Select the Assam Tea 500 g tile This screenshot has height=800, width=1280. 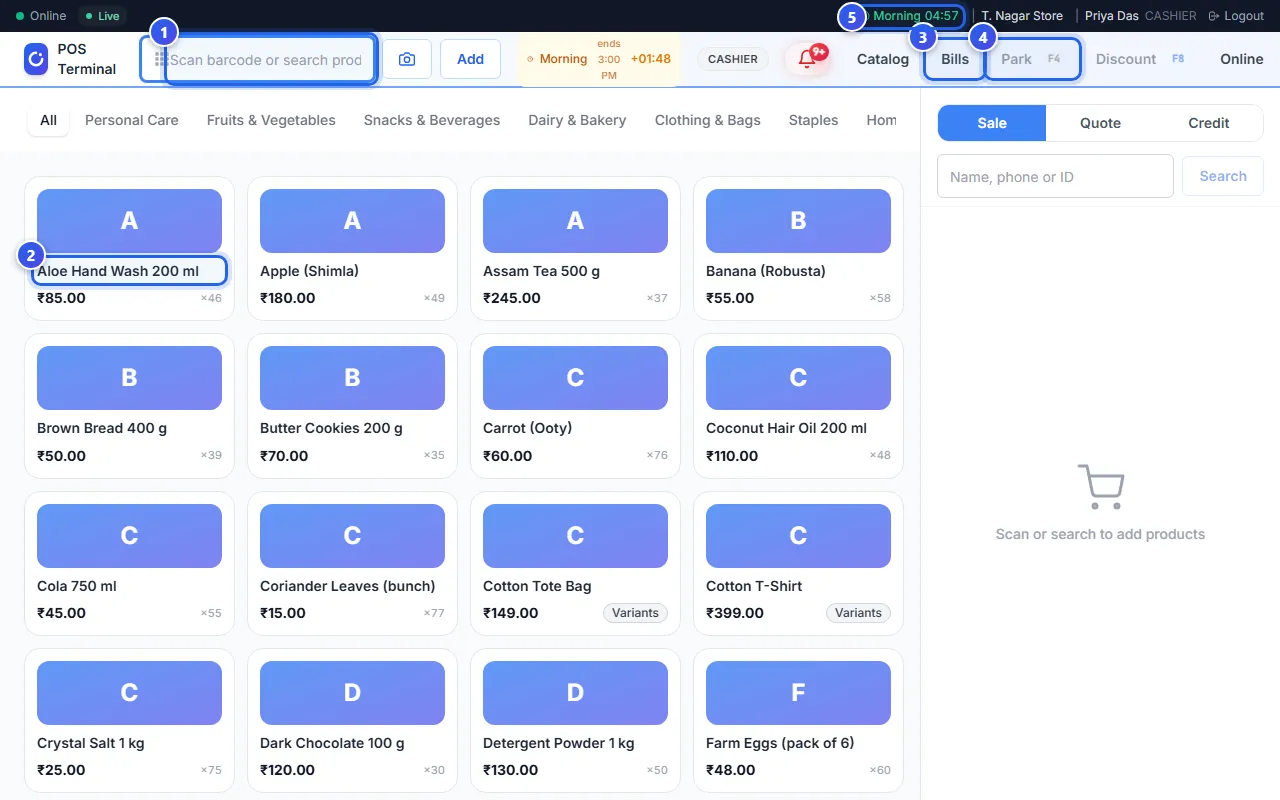coord(575,249)
